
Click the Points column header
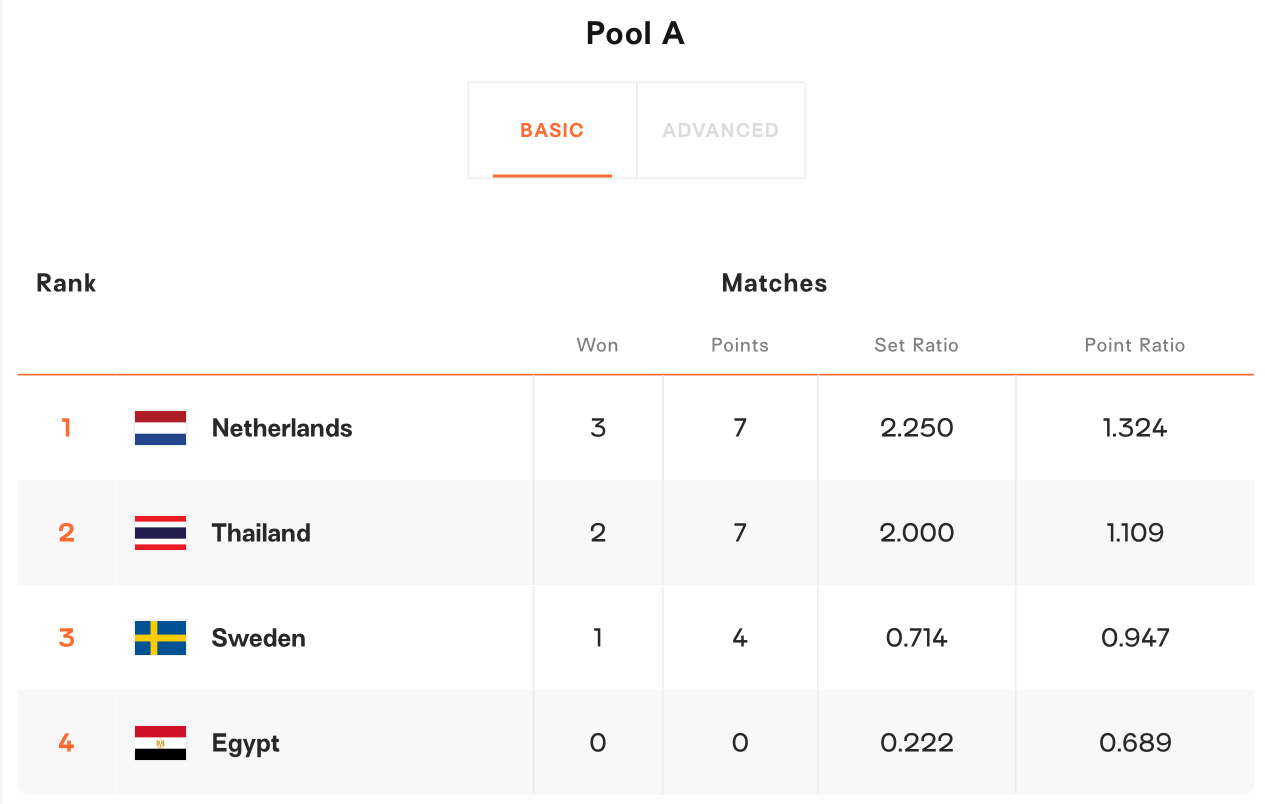pos(740,345)
